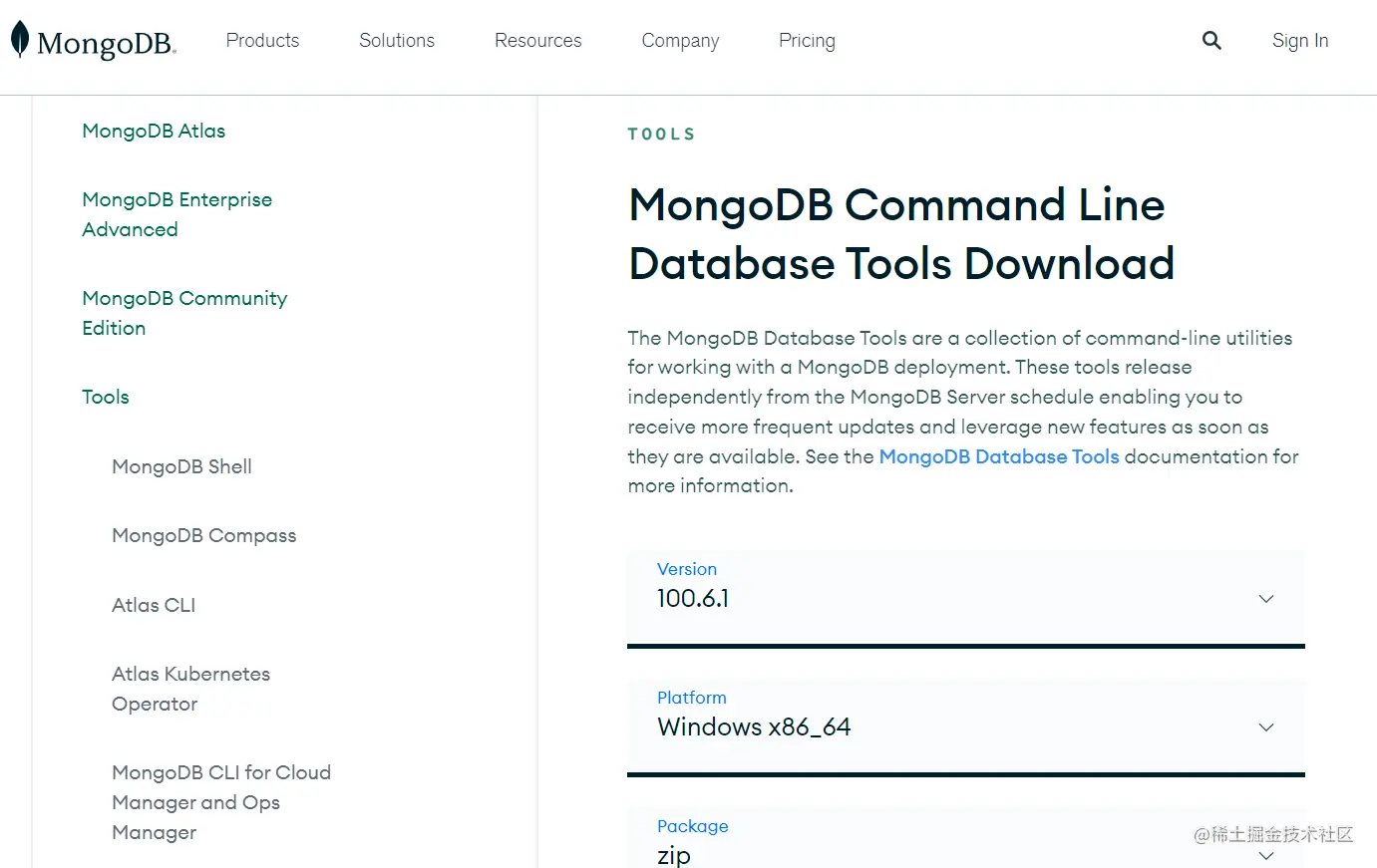Screen dimensions: 1377x868
Task: Select MongoDB Shell in the sidebar
Action: (181, 466)
